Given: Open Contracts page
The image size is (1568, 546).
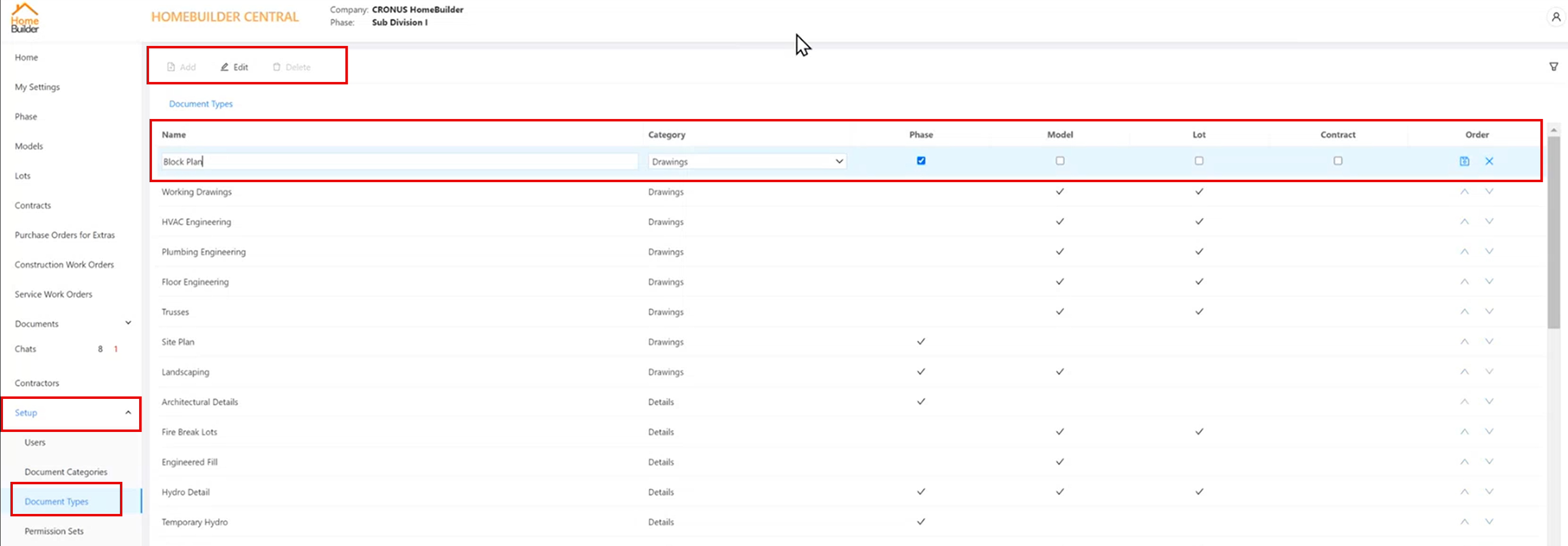Looking at the screenshot, I should coord(33,205).
